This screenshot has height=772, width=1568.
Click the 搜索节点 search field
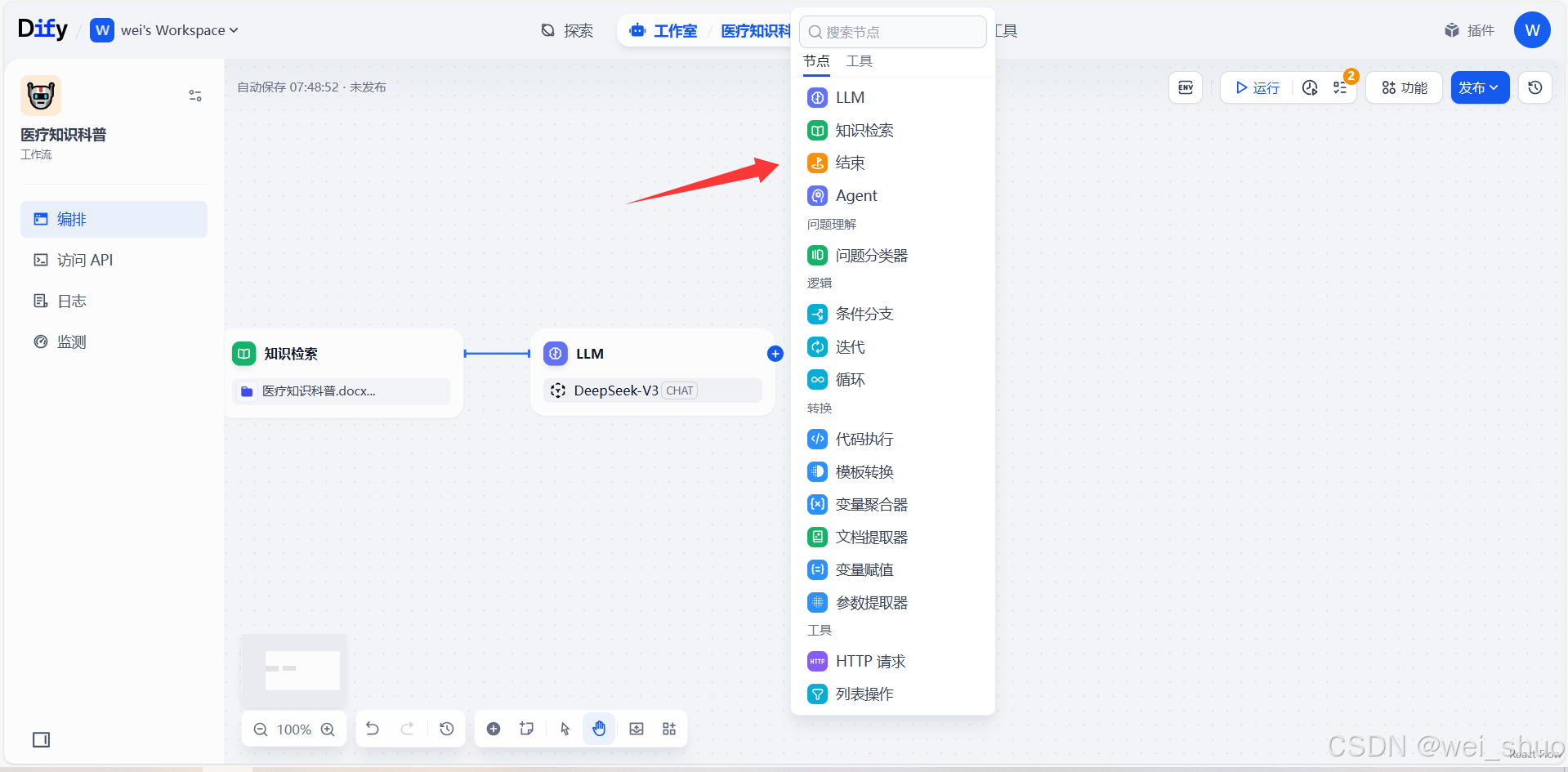[x=892, y=32]
